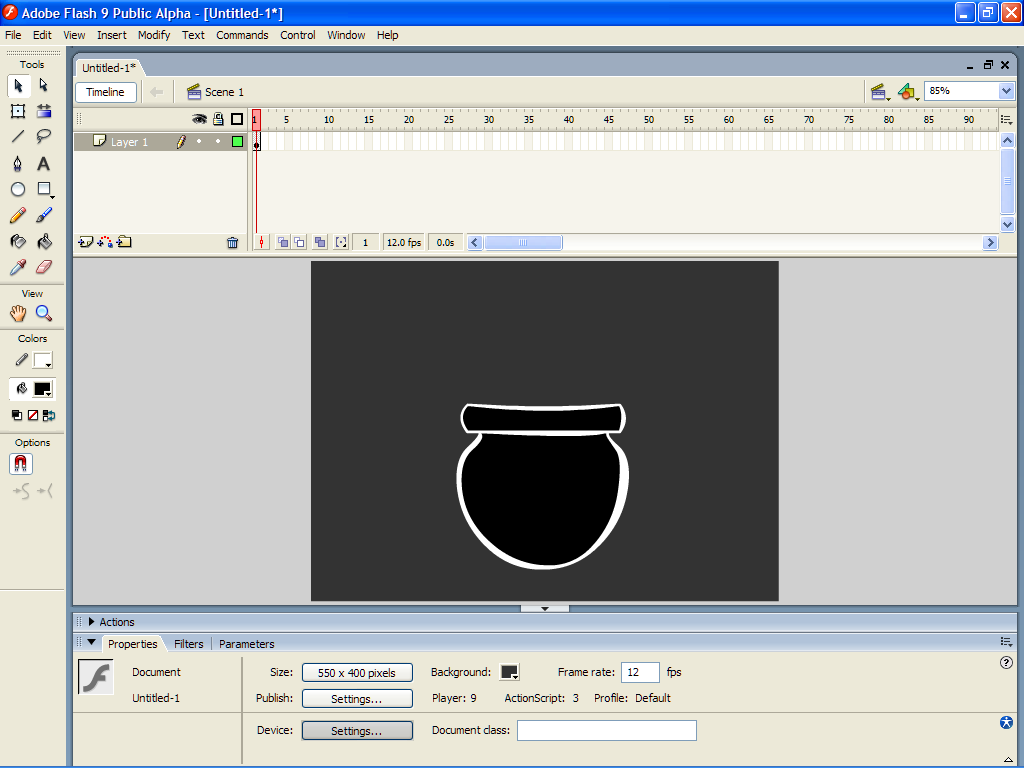Open the Commands menu
This screenshot has height=768, width=1024.
242,35
